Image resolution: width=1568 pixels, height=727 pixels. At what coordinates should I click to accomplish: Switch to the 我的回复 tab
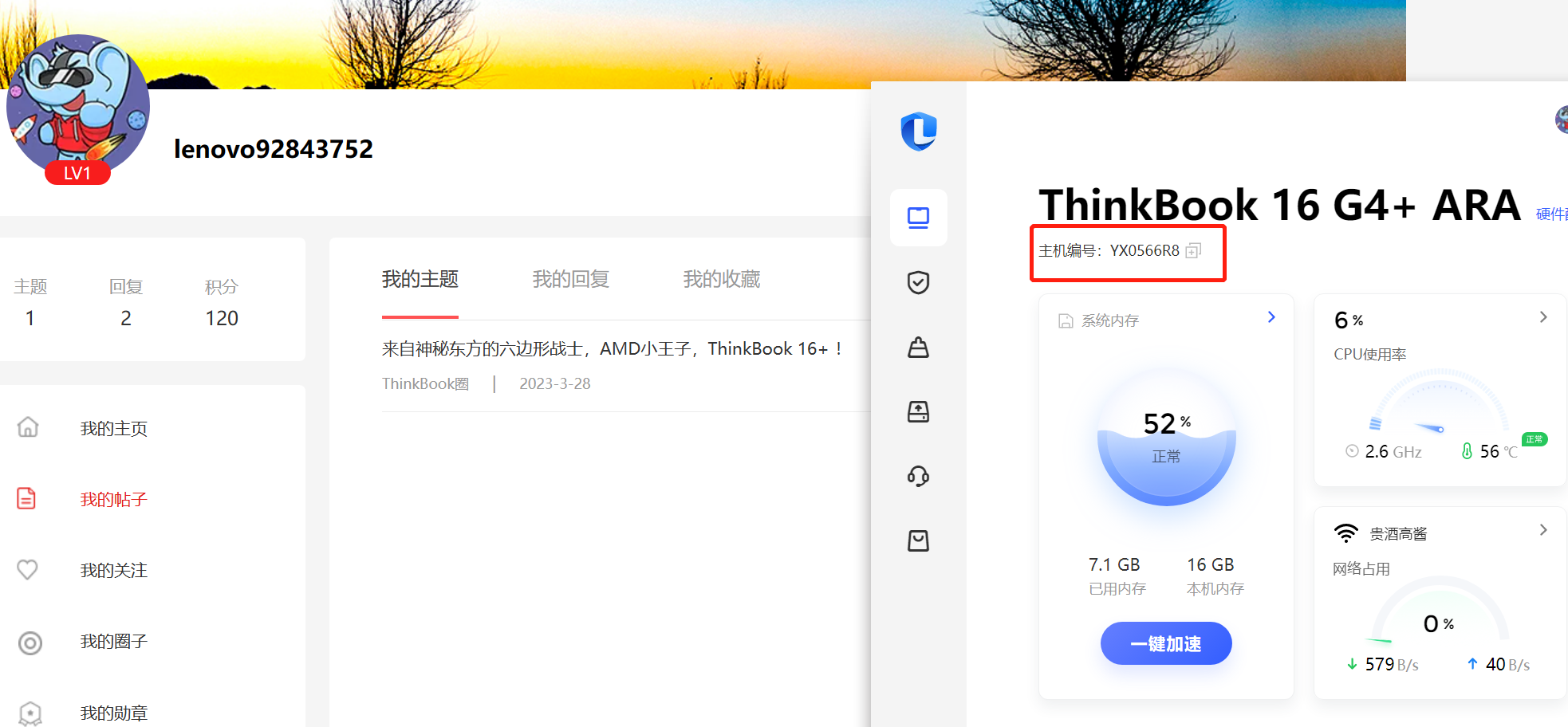point(571,279)
